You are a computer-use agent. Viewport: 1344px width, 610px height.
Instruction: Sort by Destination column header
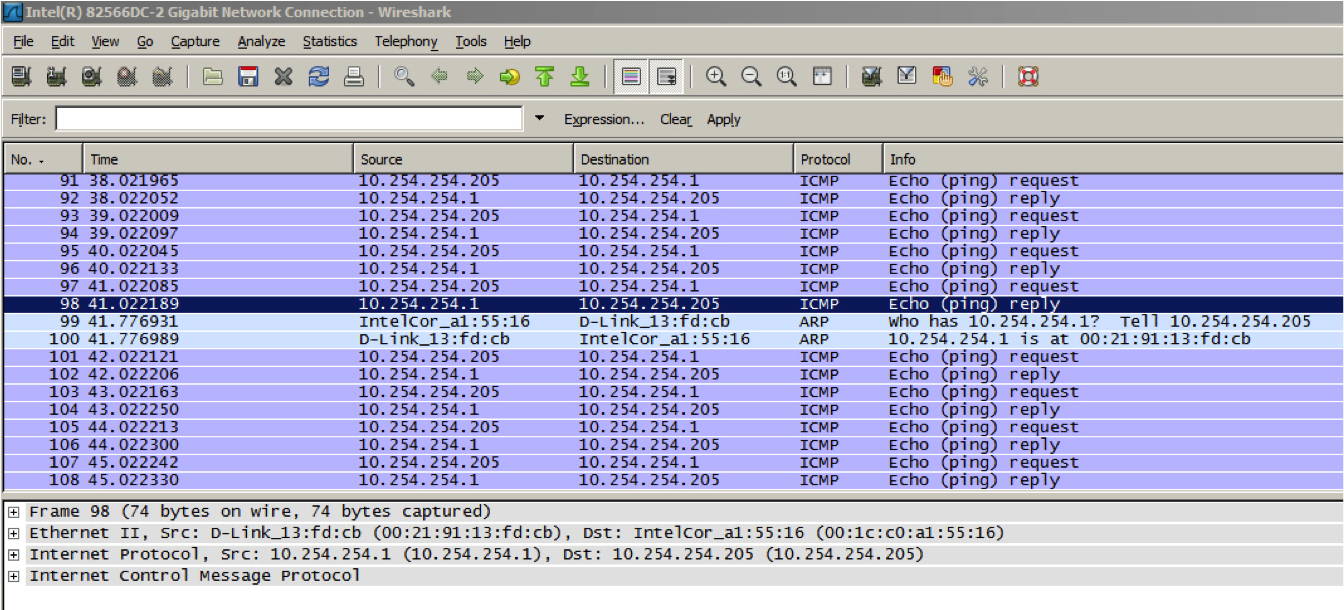[684, 159]
